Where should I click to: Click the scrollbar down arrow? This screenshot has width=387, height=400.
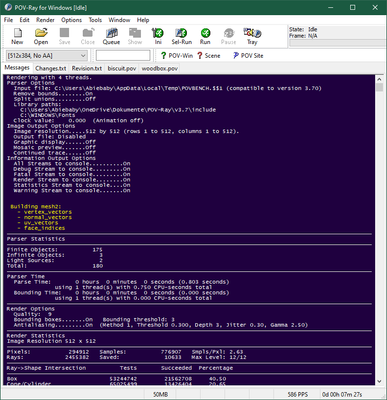(x=379, y=381)
